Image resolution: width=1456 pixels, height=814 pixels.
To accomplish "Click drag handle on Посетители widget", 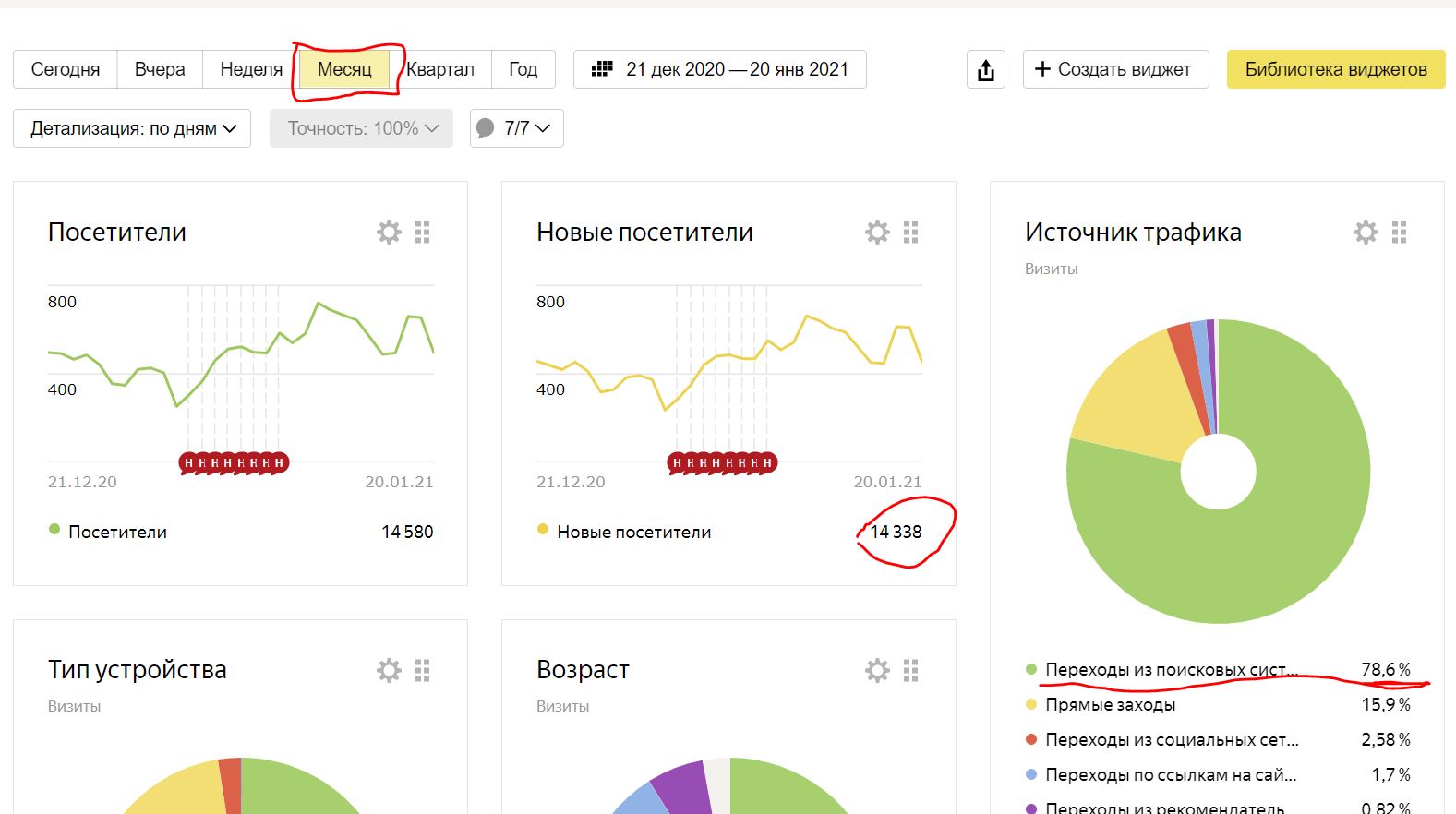I will click(423, 233).
